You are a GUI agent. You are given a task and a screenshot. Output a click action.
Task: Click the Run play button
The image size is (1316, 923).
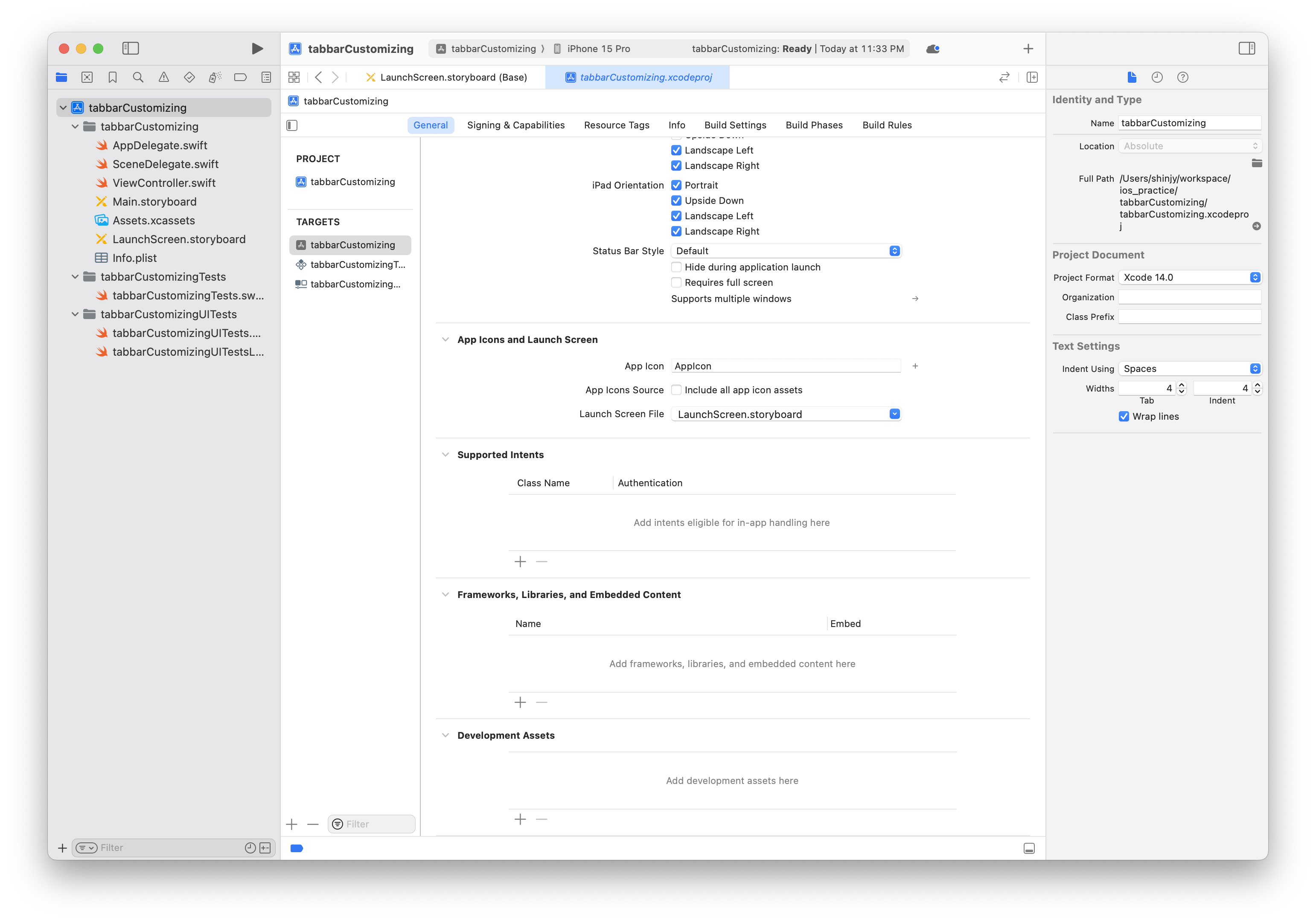pyautogui.click(x=257, y=49)
